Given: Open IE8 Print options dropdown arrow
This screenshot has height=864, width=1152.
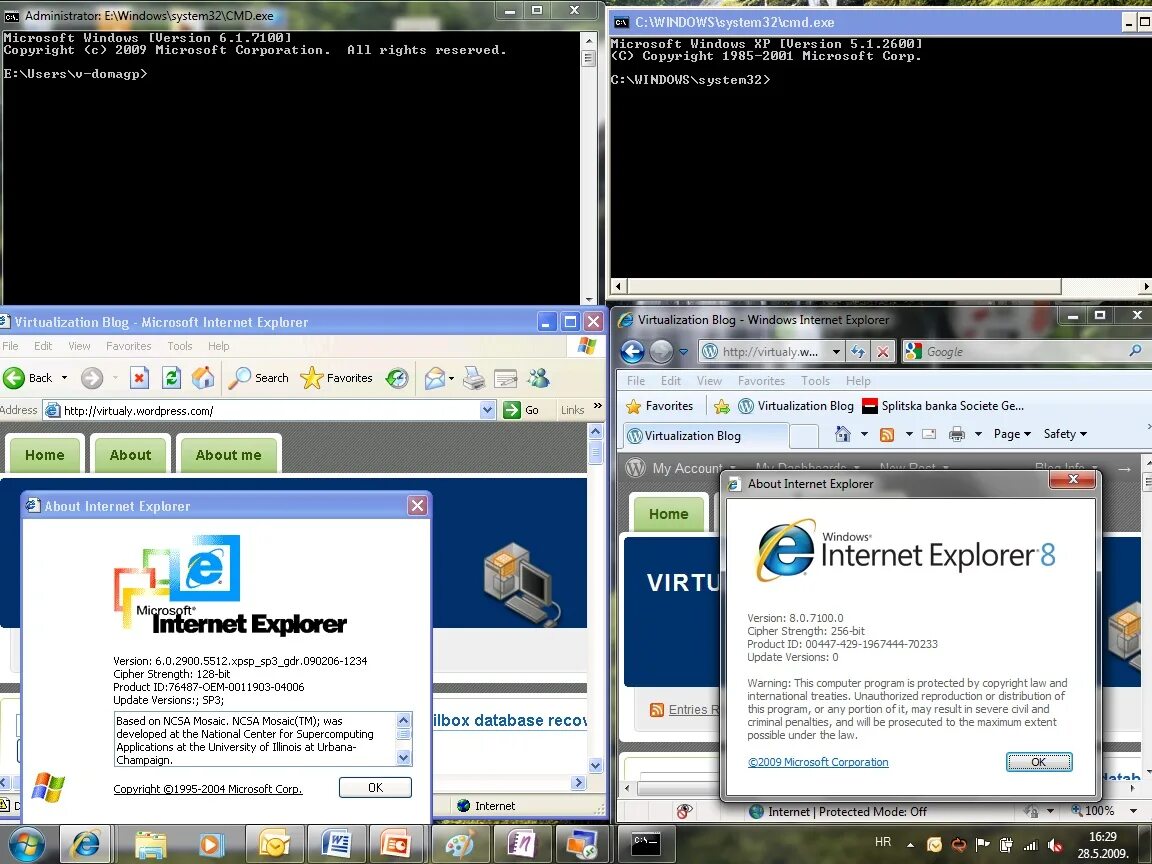Looking at the screenshot, I should tap(978, 434).
